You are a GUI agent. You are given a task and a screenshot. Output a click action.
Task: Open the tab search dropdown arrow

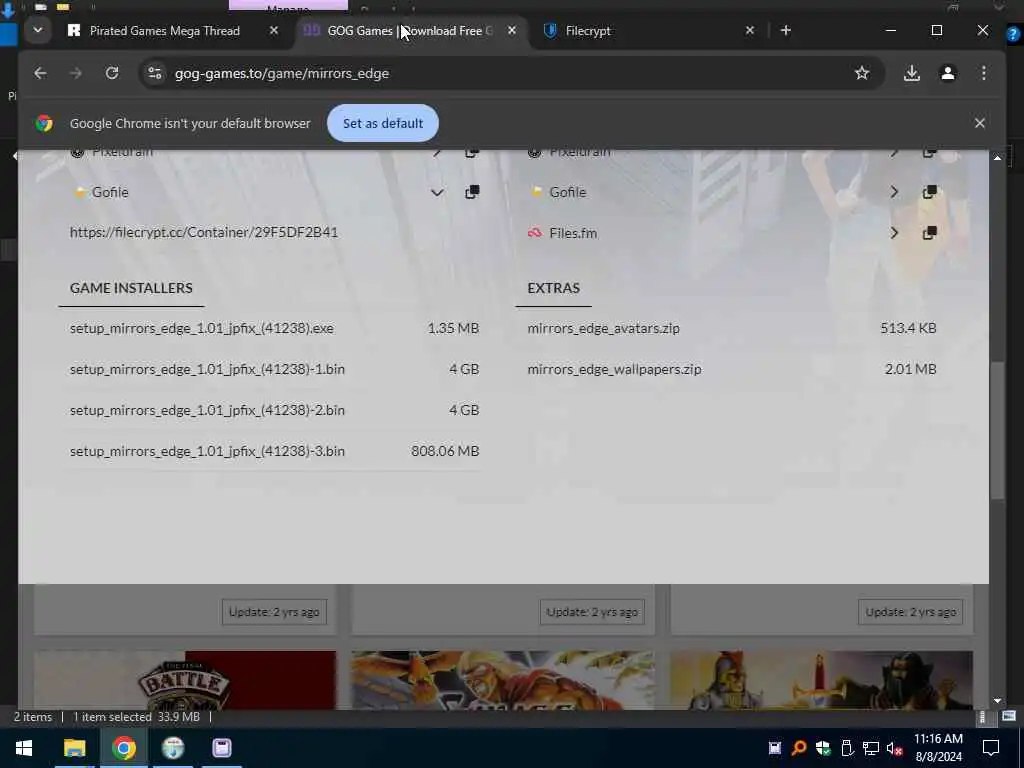click(38, 30)
